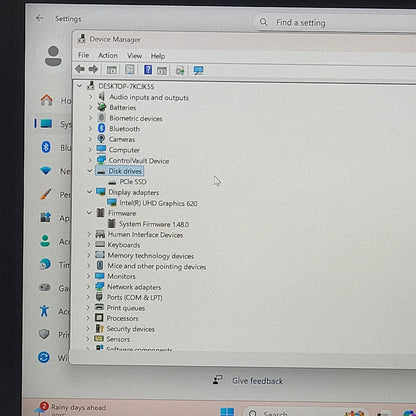The width and height of the screenshot is (416, 416).
Task: Select the Bluetooth icon in device tree
Action: click(x=102, y=128)
